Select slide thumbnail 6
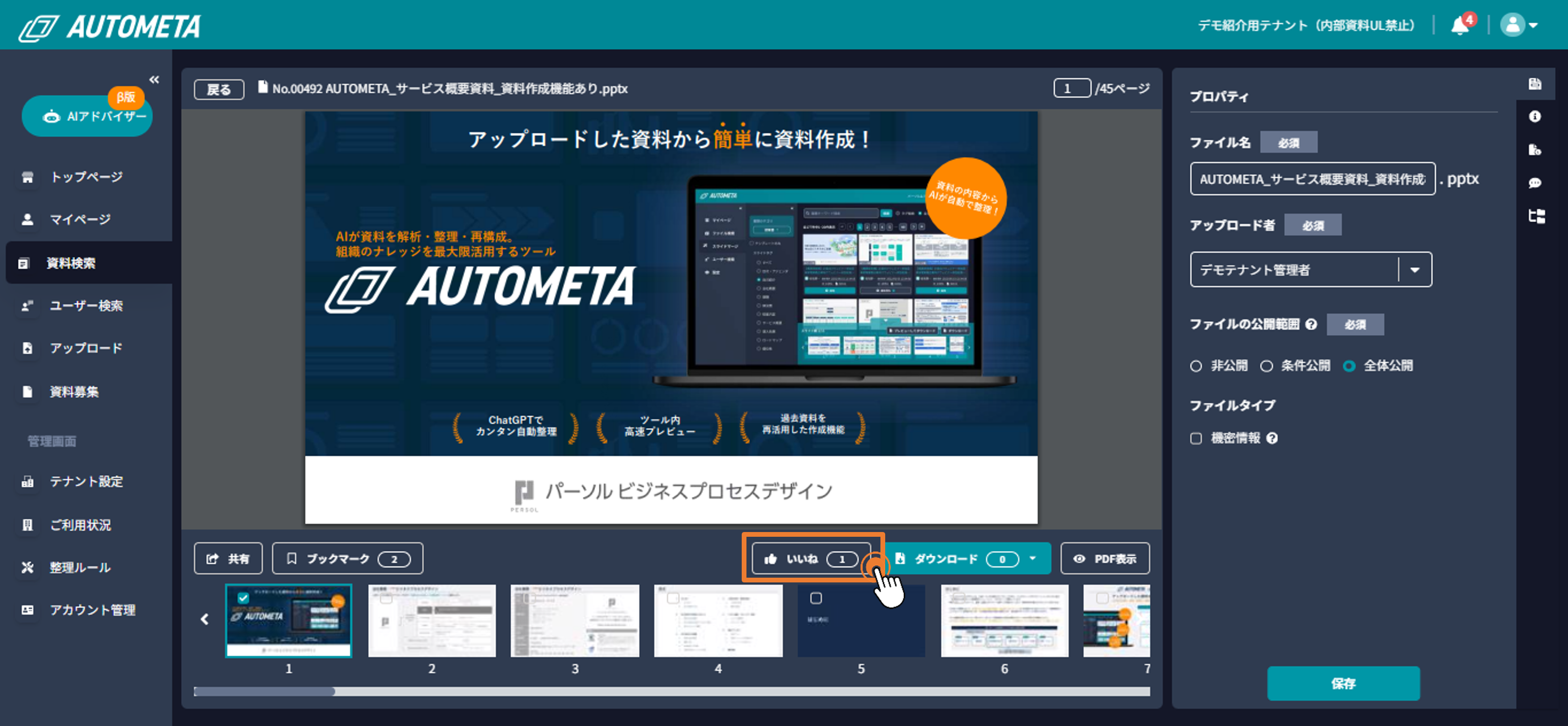The height and width of the screenshot is (726, 1568). [1004, 621]
